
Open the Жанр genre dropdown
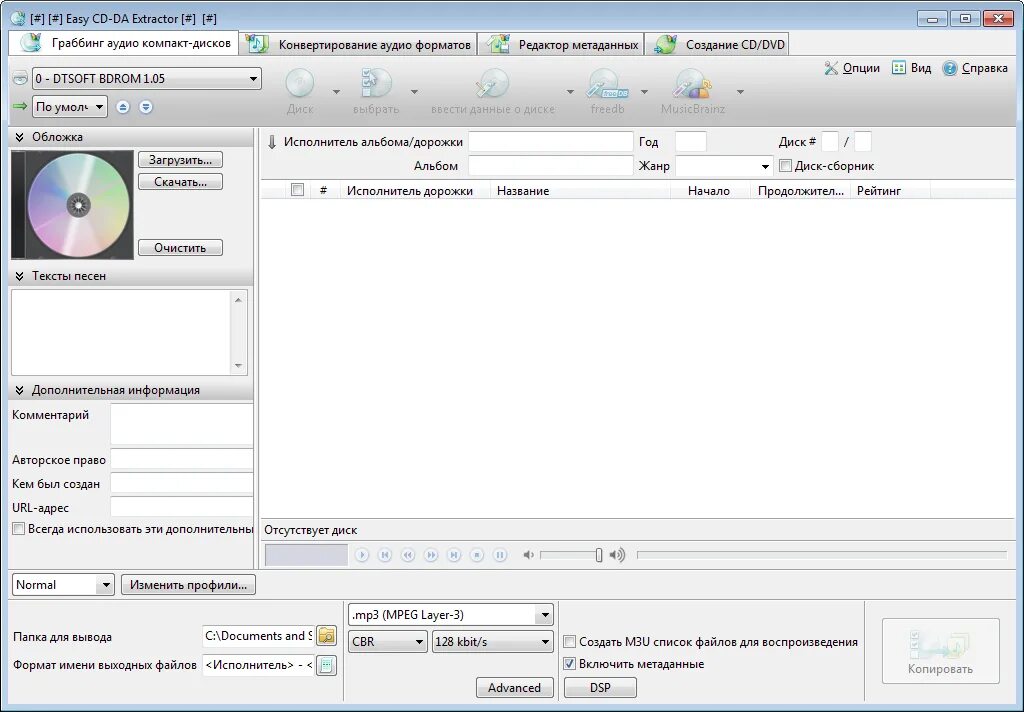(724, 166)
